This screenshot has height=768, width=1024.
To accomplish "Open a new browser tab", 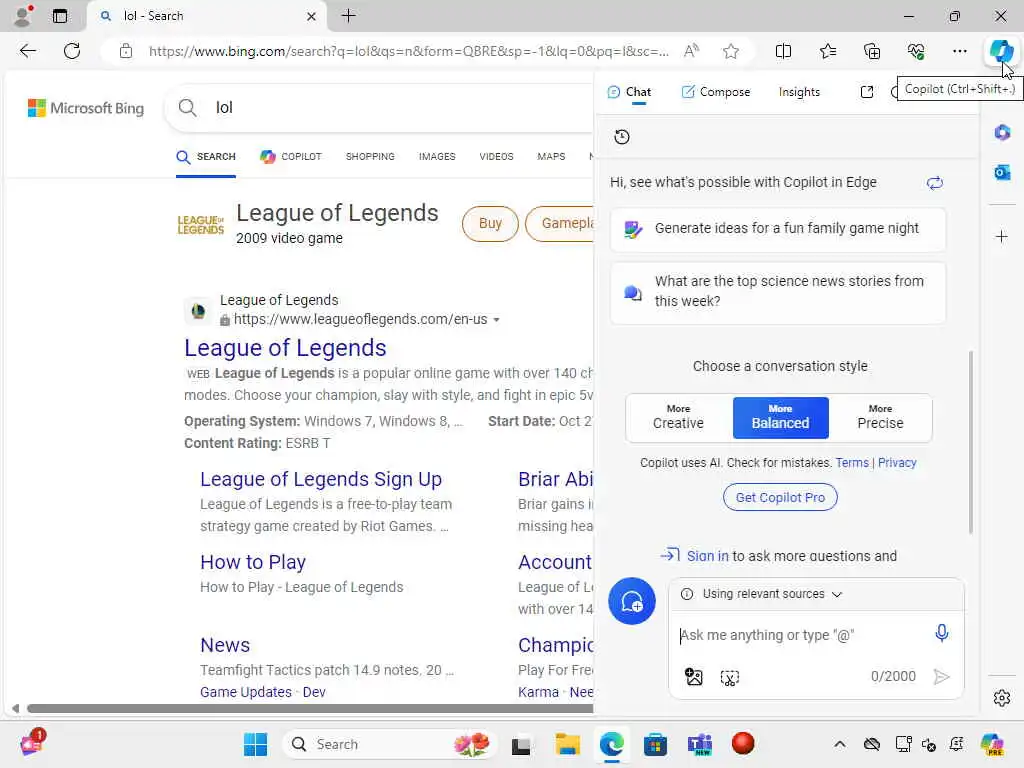I will tap(349, 16).
